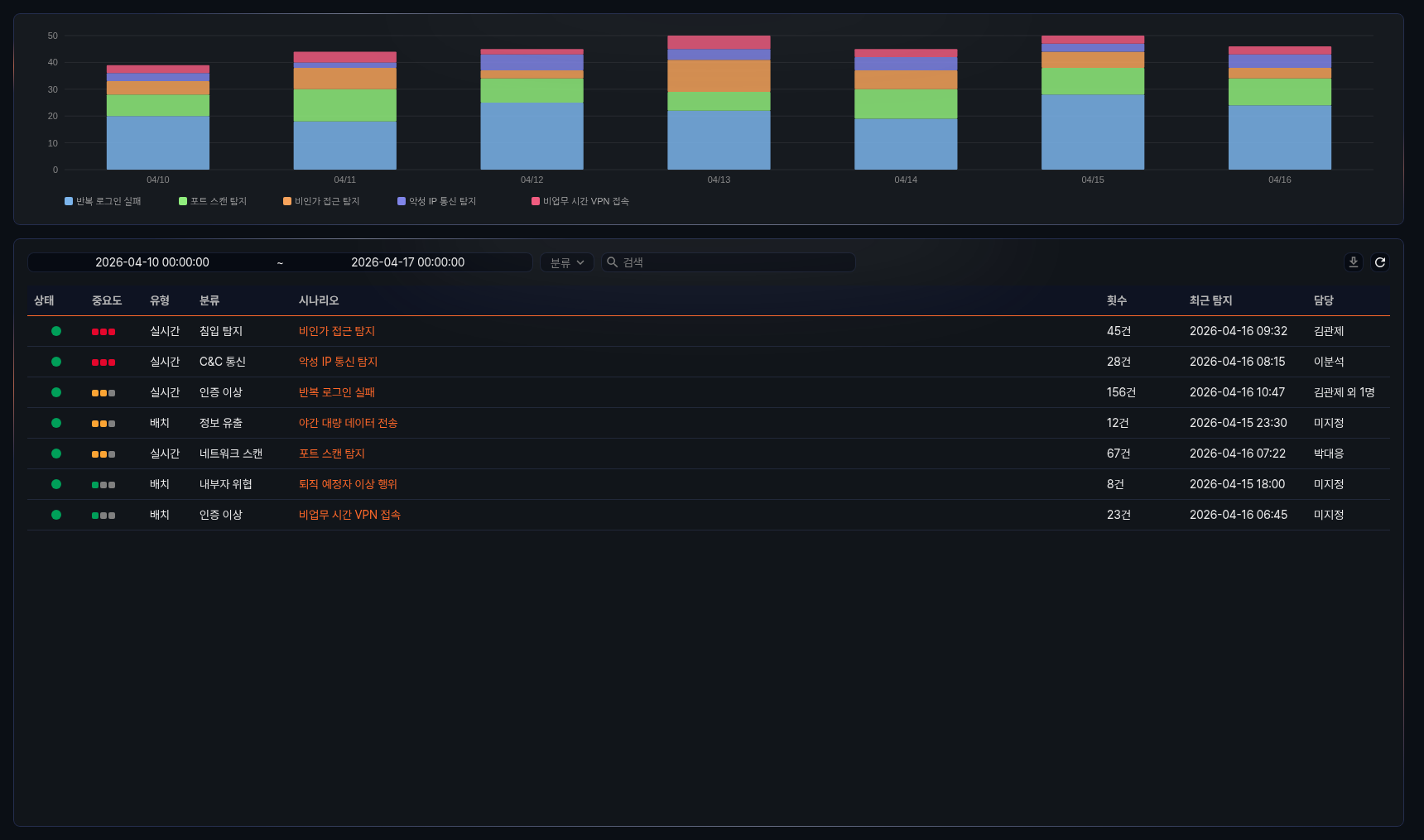The width and height of the screenshot is (1424, 840).
Task: Click 악성 IP 통신 탐지 legend color swatch
Action: 402,201
